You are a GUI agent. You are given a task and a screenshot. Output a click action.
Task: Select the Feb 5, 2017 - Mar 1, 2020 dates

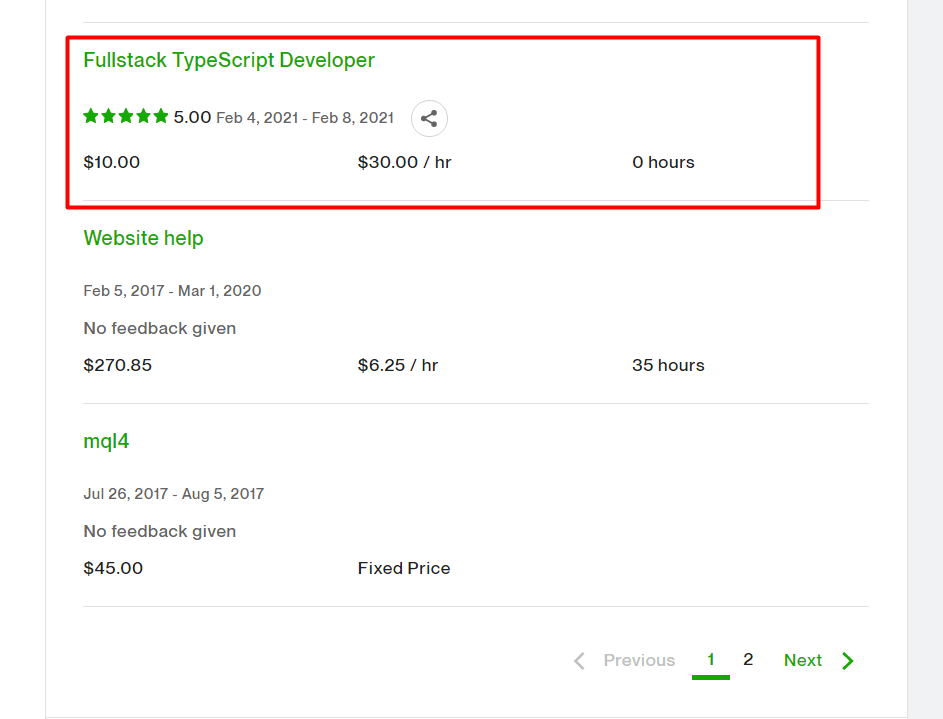172,291
